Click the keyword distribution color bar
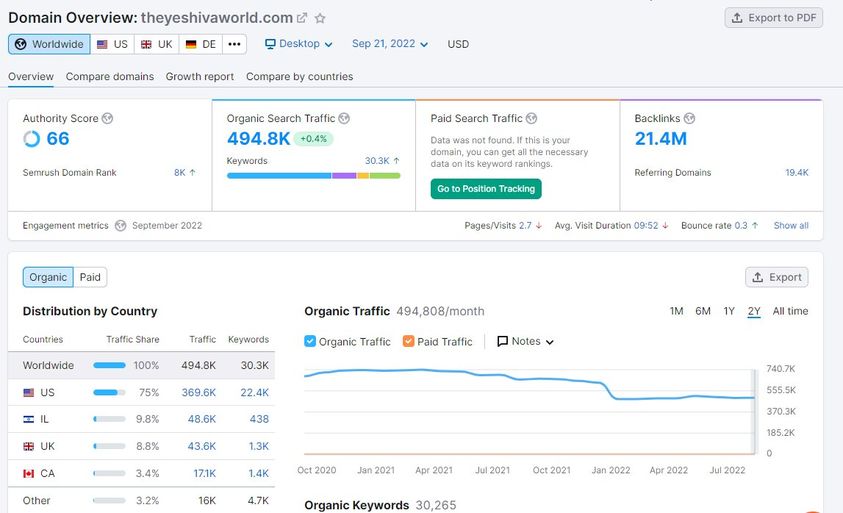Image resolution: width=843 pixels, height=513 pixels. [313, 176]
